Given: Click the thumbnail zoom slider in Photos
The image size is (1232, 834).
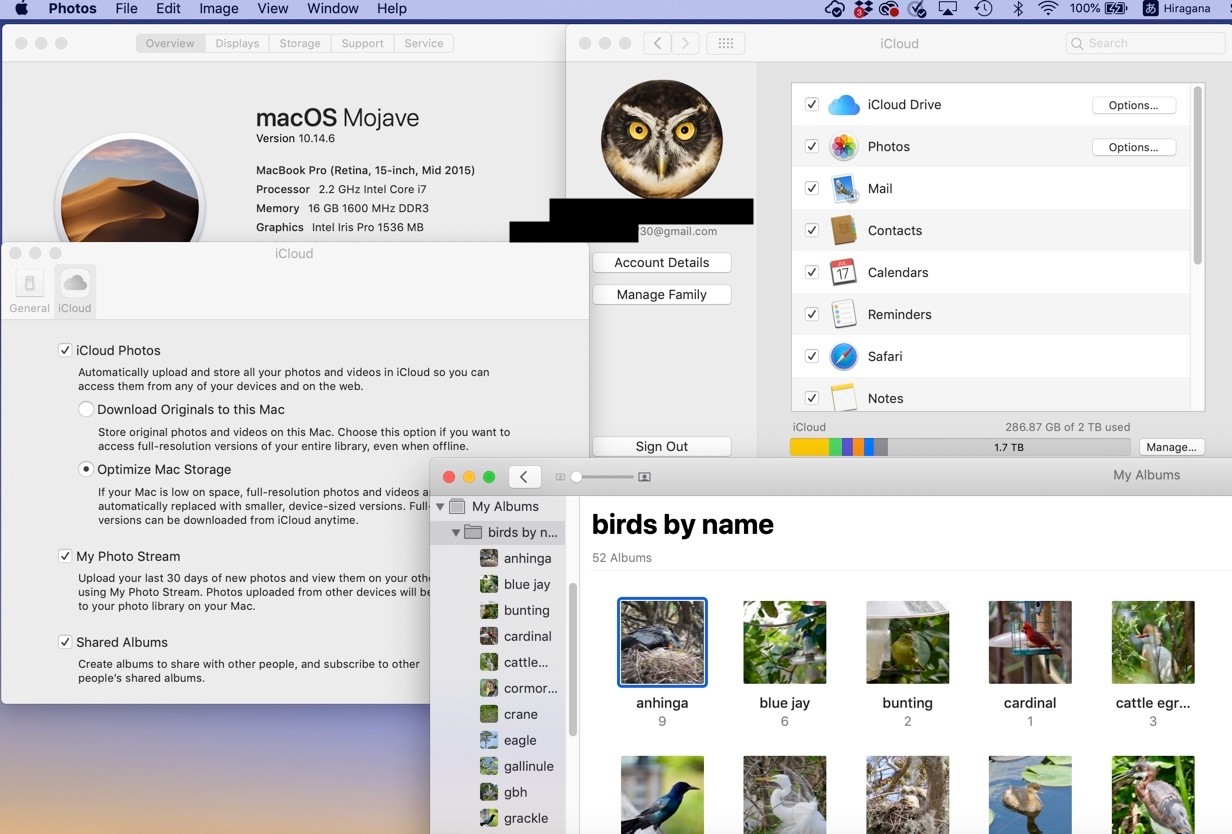Looking at the screenshot, I should (603, 477).
